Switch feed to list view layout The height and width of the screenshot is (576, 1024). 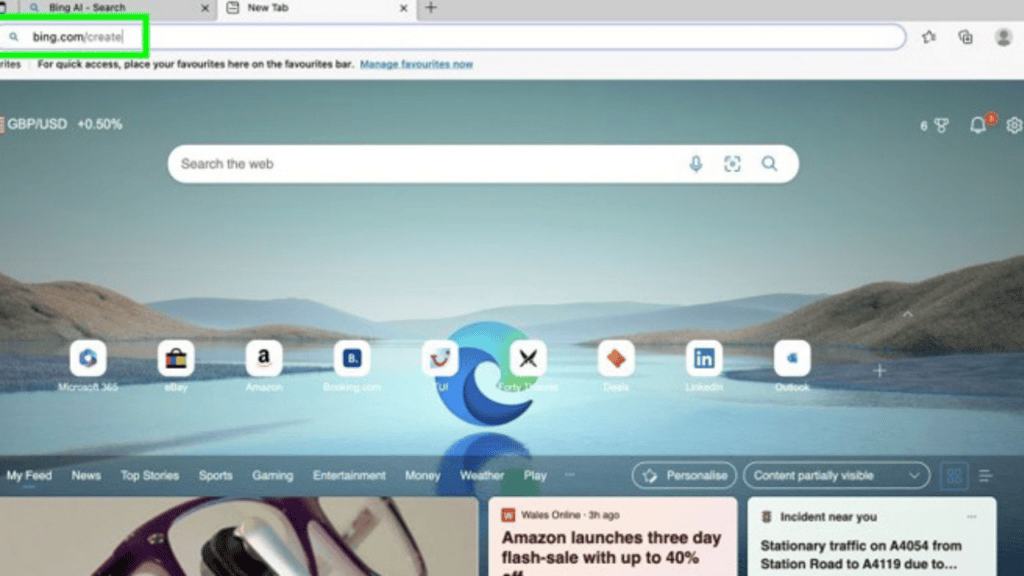click(986, 476)
